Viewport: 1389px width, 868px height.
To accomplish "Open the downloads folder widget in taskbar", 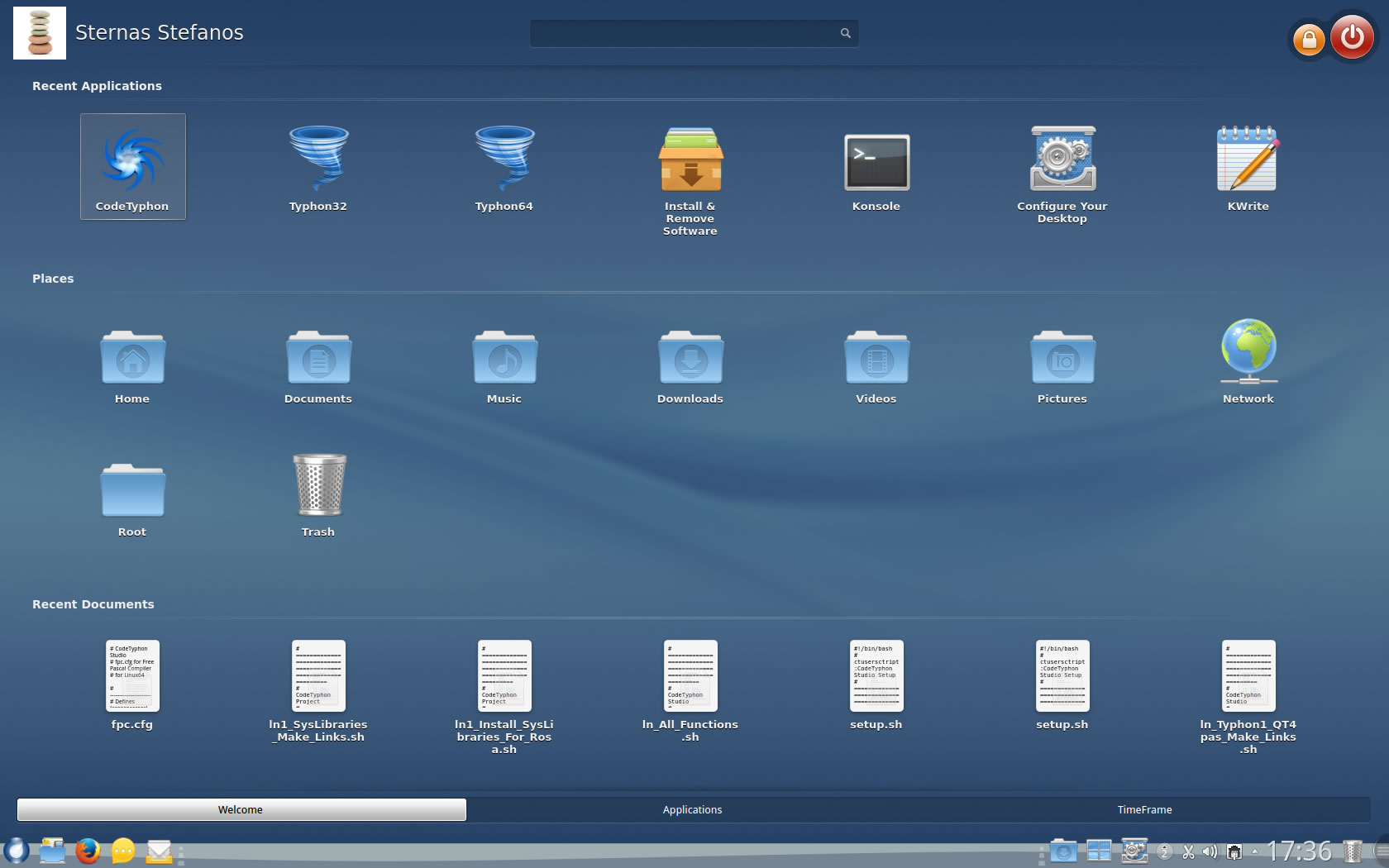I will click(1063, 851).
